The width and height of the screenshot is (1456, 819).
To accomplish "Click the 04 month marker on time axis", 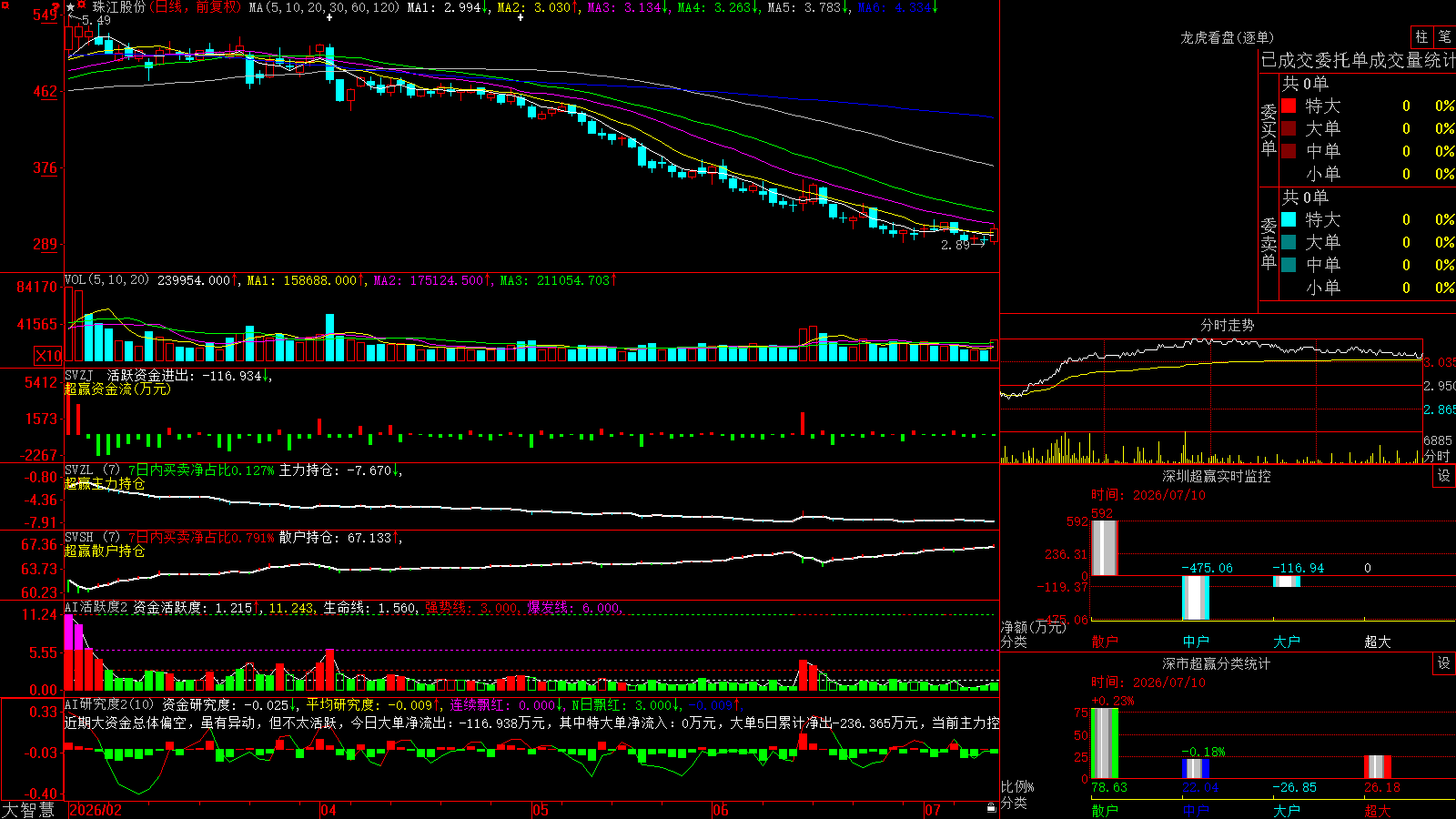I will click(329, 810).
